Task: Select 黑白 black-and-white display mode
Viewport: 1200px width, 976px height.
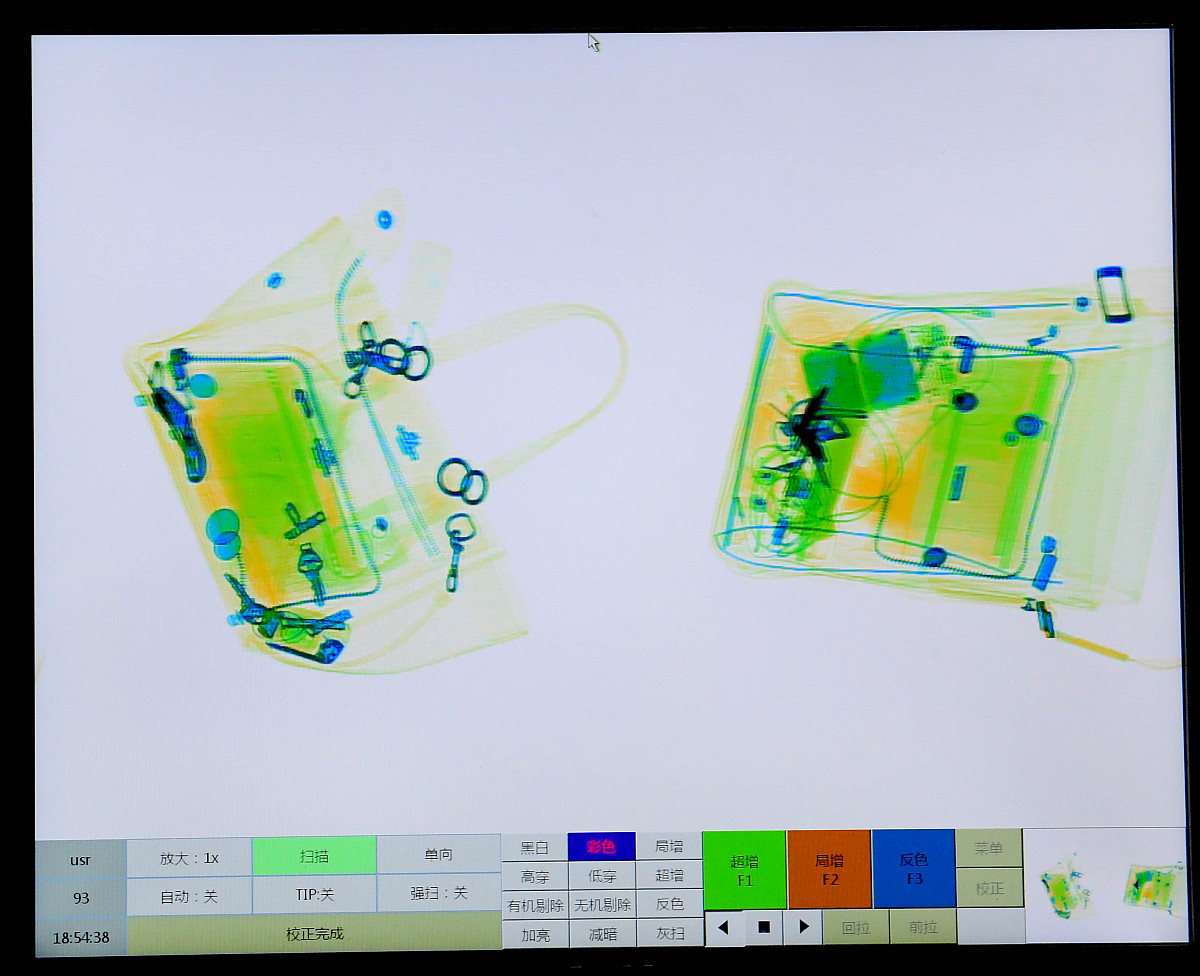Action: coord(534,848)
